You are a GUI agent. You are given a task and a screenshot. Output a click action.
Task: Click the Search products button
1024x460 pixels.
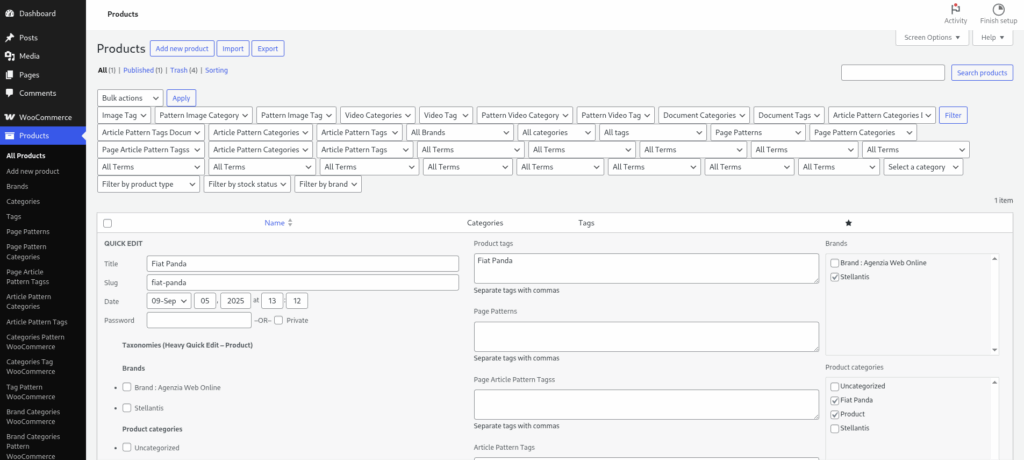(982, 73)
